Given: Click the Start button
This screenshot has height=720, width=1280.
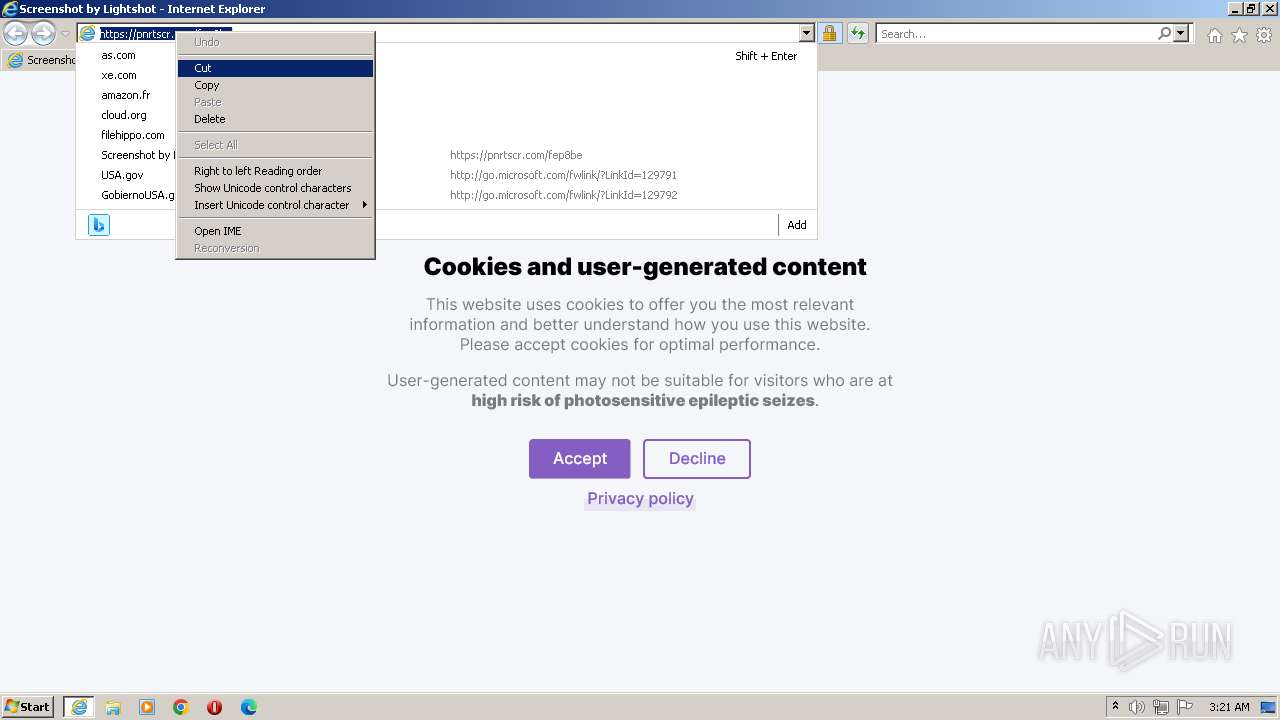Looking at the screenshot, I should (28, 707).
